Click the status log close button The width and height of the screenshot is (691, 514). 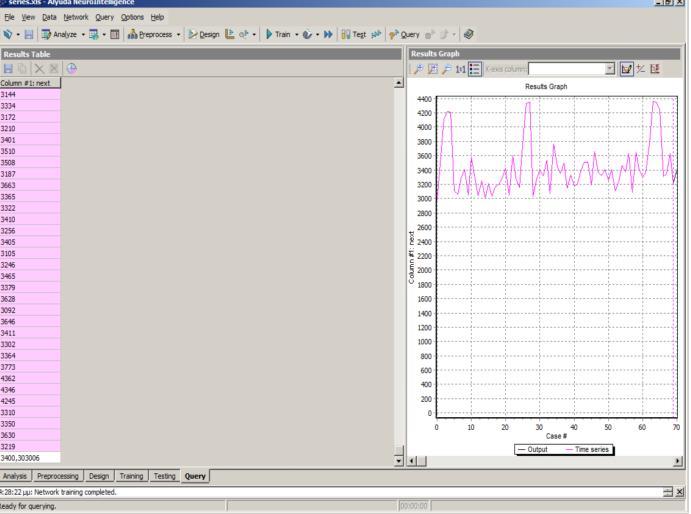click(x=680, y=492)
